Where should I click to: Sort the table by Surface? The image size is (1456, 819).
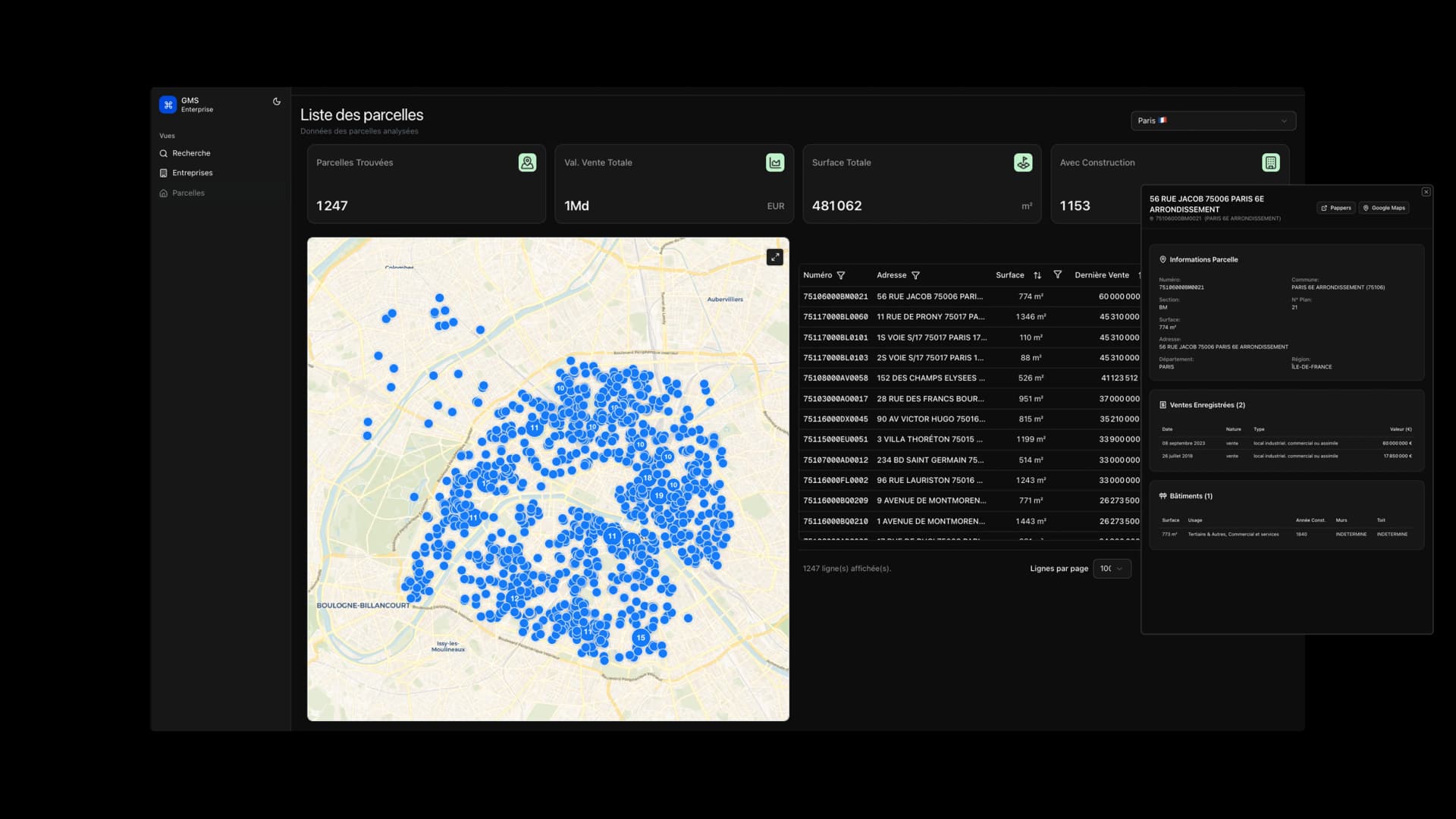(x=1037, y=276)
